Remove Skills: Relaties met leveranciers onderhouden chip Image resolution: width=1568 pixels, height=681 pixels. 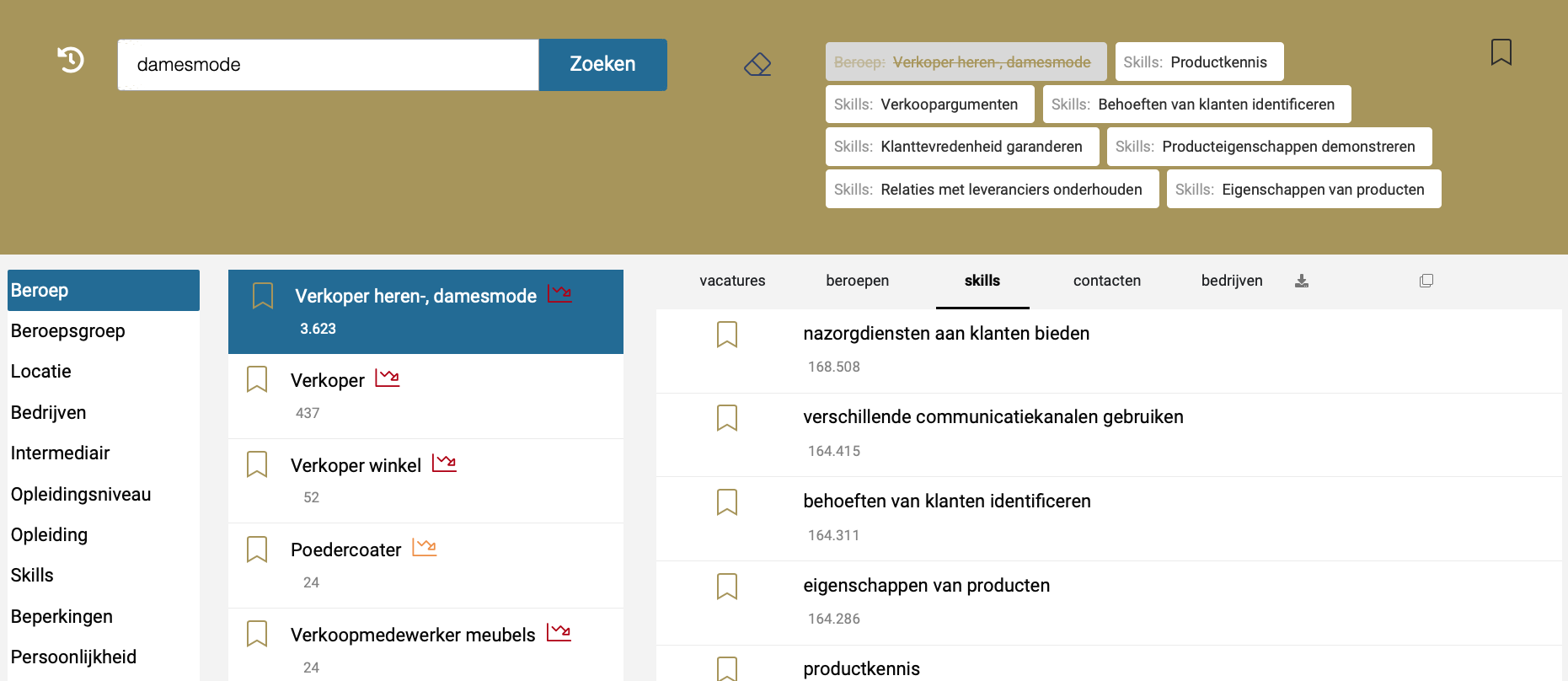(x=992, y=190)
